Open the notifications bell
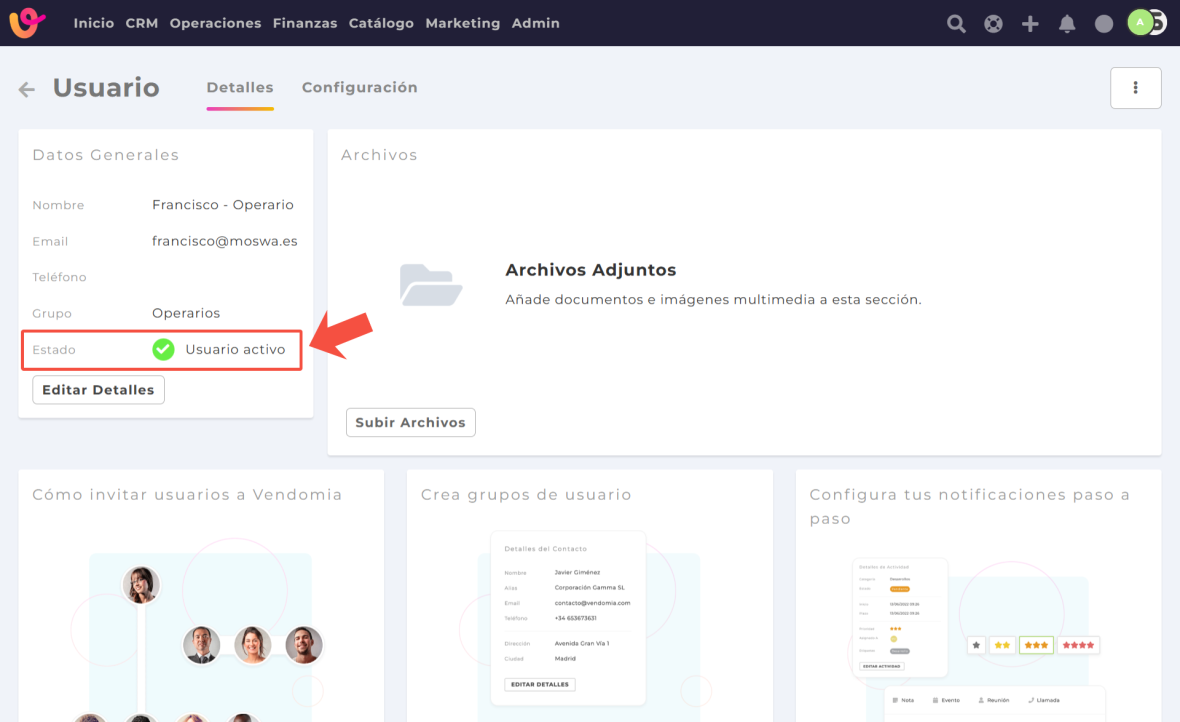 [x=1067, y=23]
